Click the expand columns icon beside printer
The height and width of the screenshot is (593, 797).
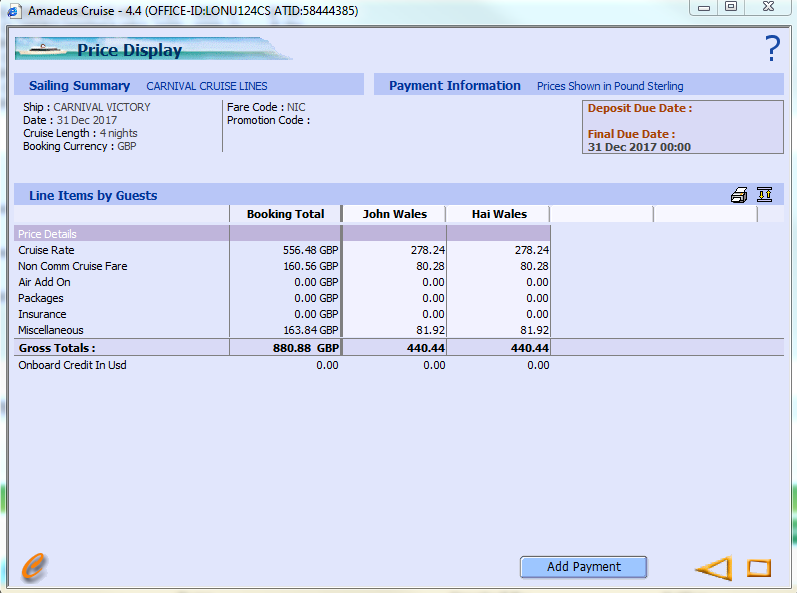[x=764, y=195]
